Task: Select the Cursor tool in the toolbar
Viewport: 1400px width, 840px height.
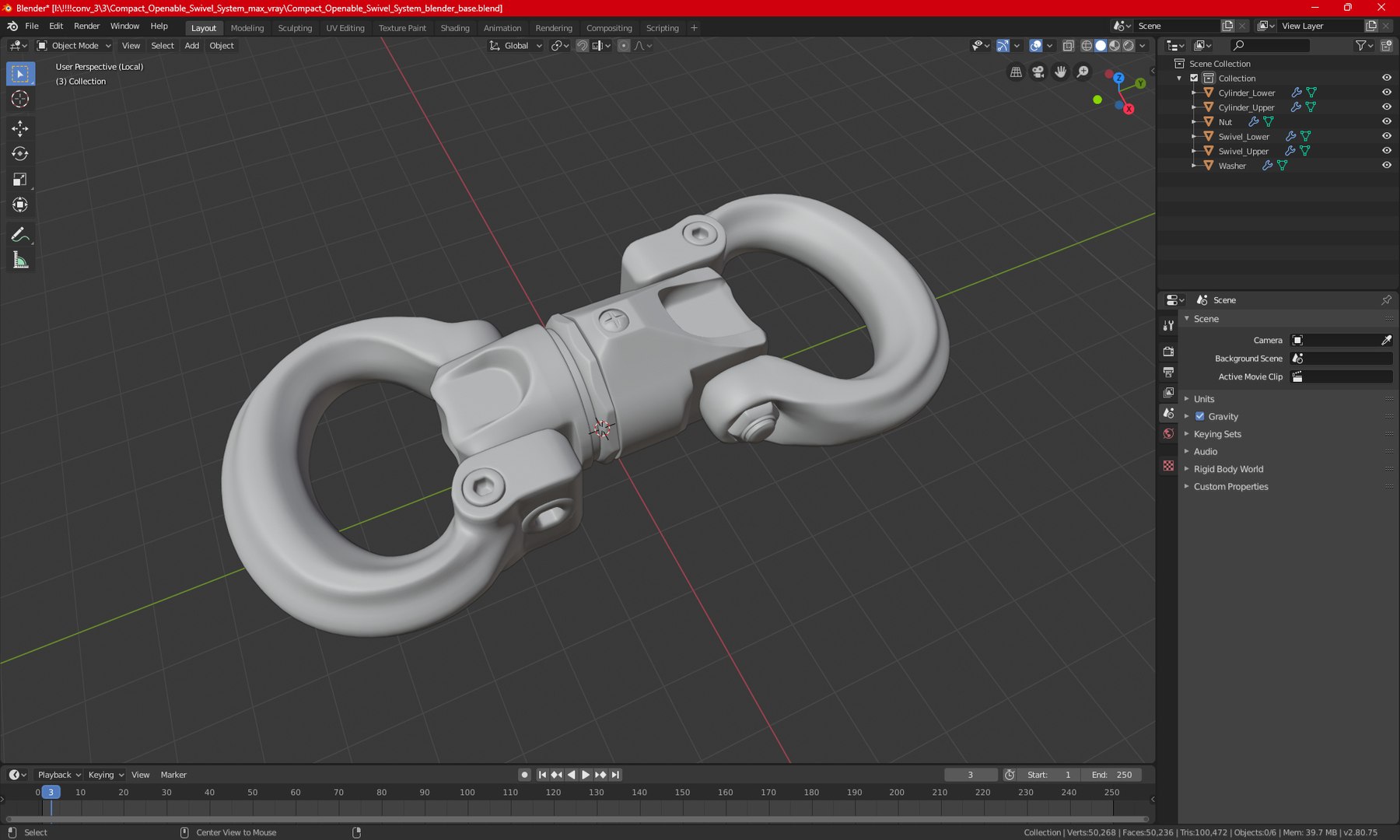Action: pyautogui.click(x=20, y=99)
